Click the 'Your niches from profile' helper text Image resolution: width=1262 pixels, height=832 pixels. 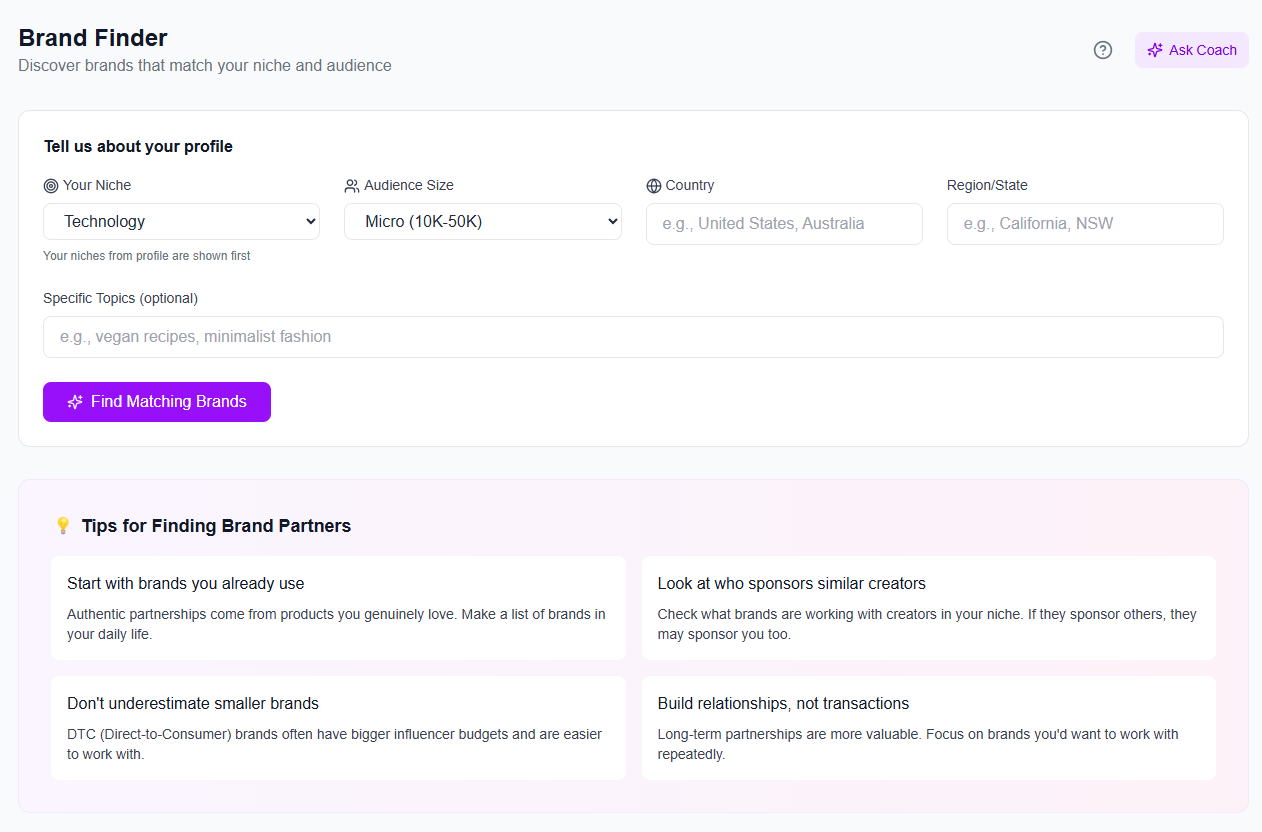point(147,256)
